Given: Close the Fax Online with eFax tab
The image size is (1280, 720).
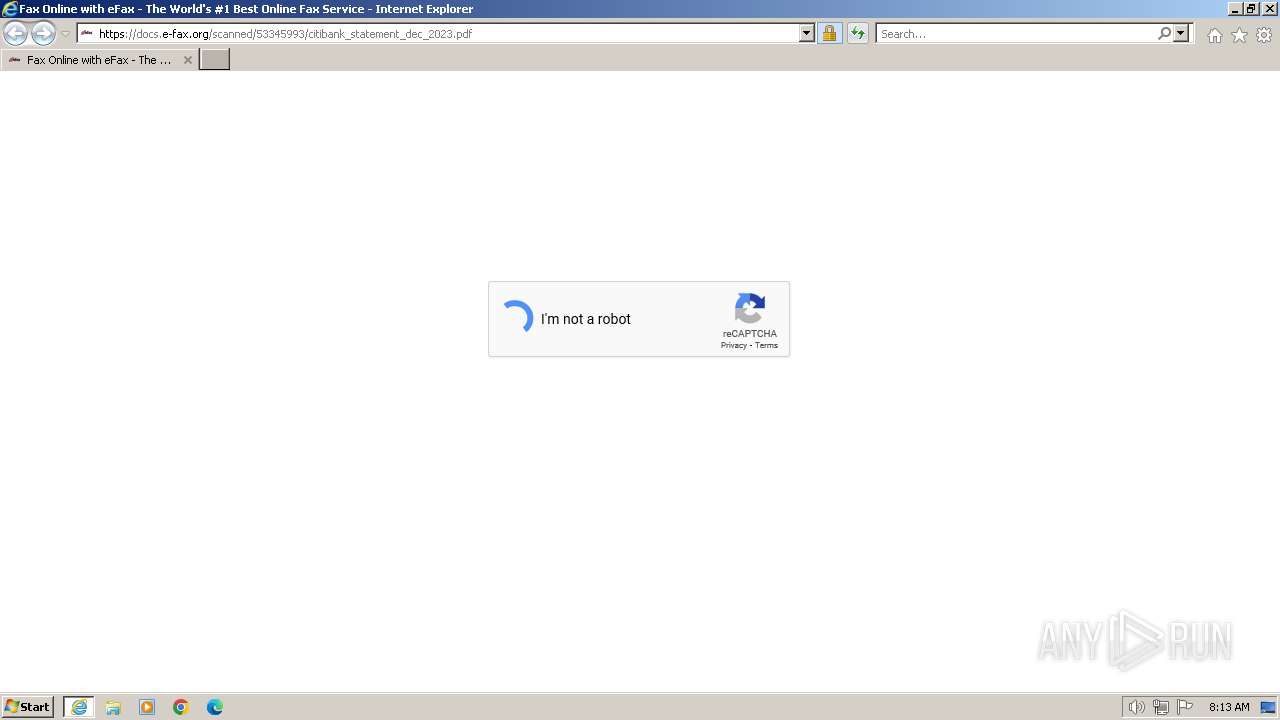Looking at the screenshot, I should (187, 60).
